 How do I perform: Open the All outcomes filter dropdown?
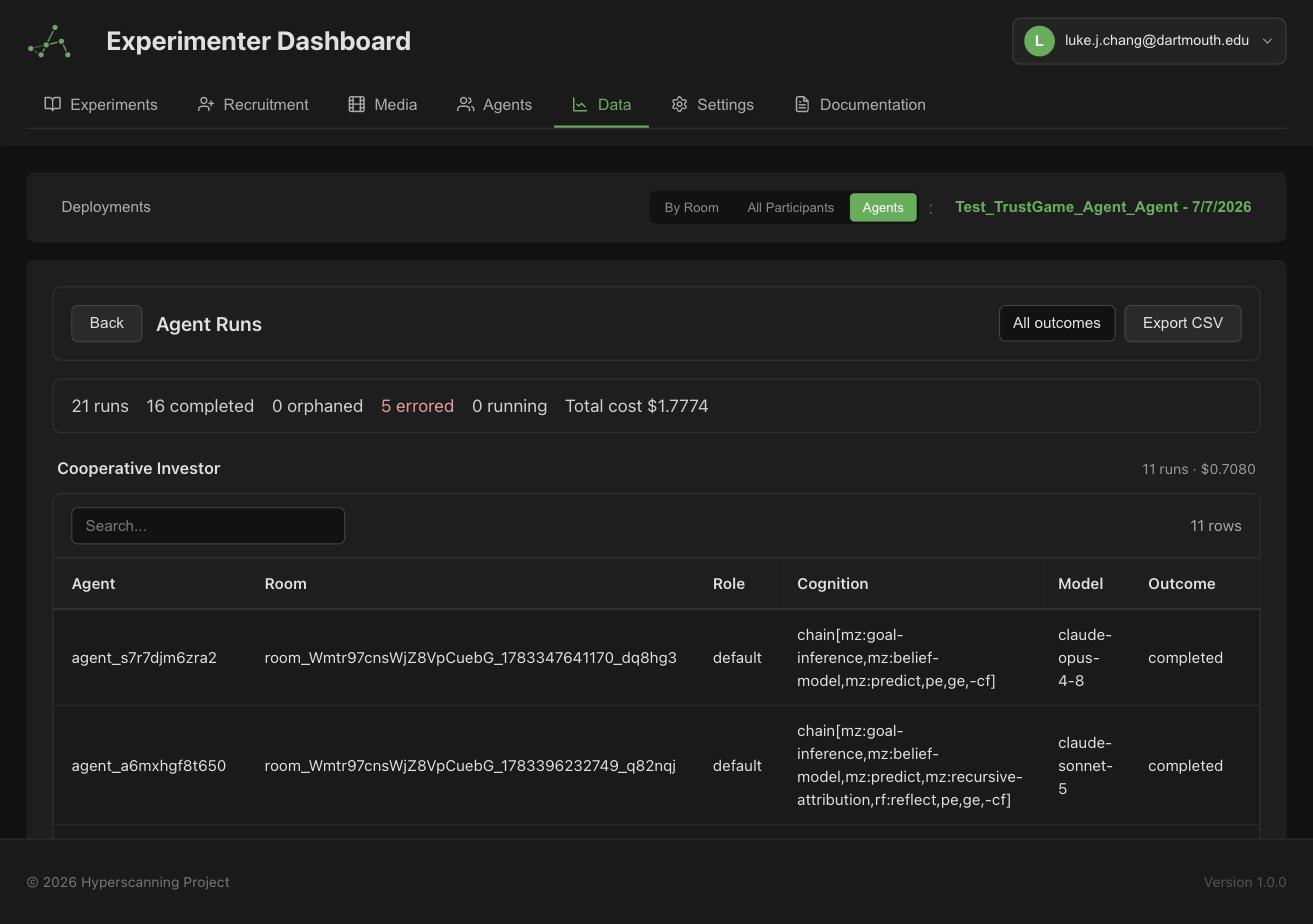(1056, 323)
